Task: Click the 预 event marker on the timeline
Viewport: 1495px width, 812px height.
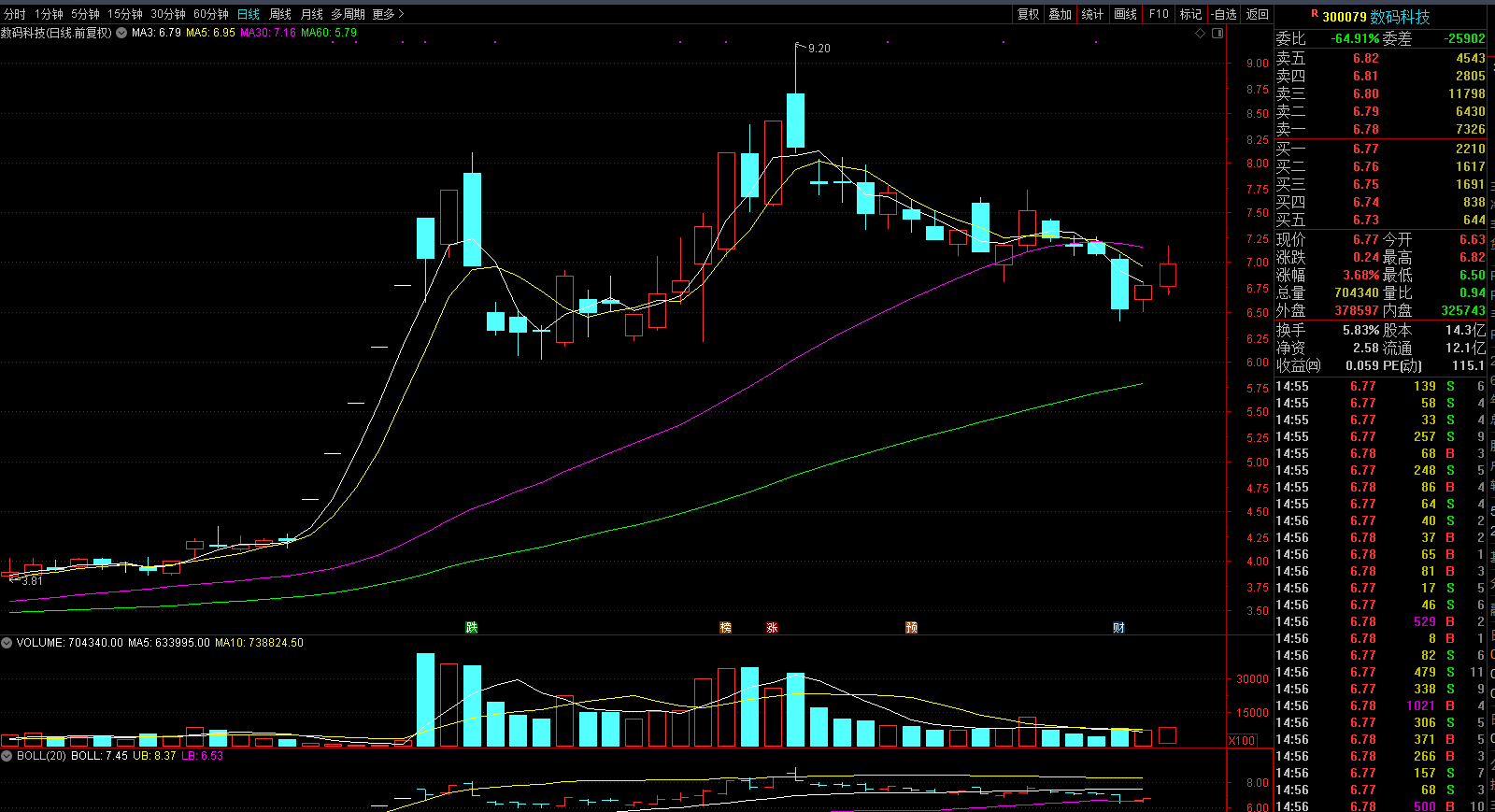Action: tap(911, 627)
